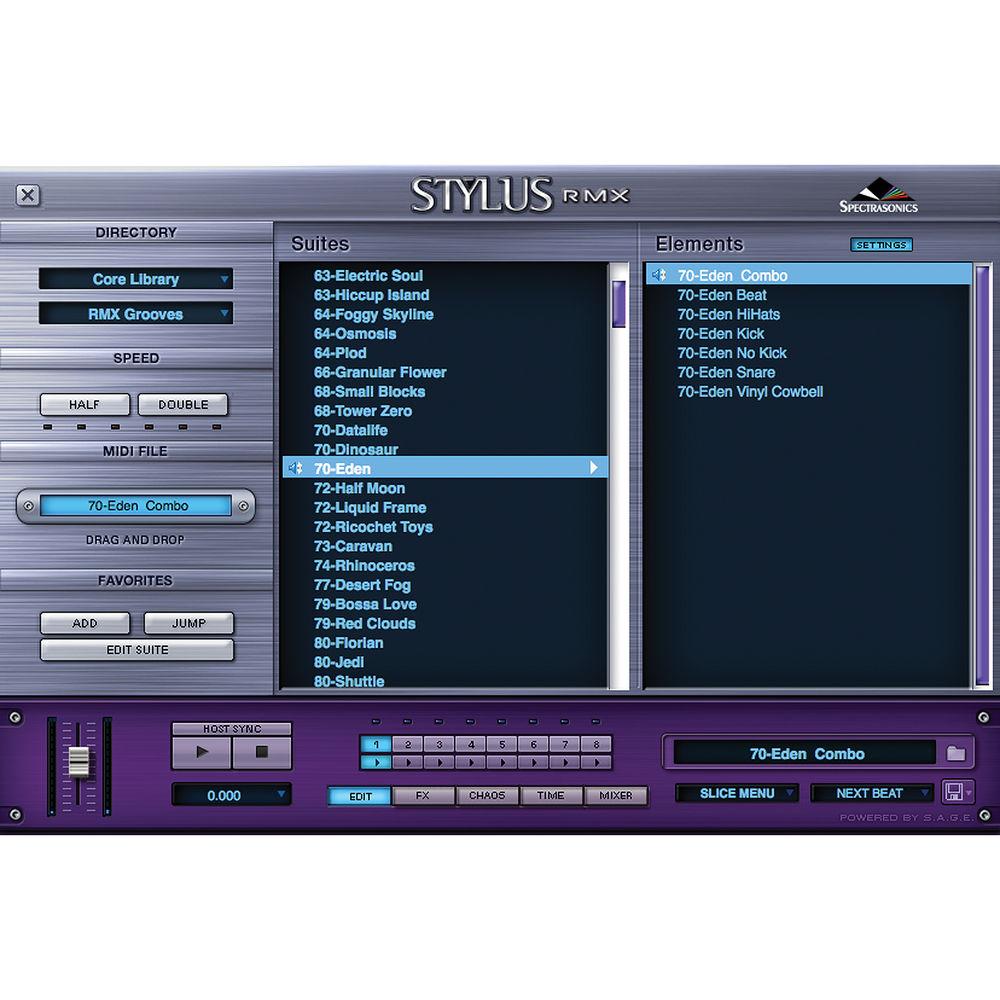Toggle the DOUBLE speed button

[183, 405]
